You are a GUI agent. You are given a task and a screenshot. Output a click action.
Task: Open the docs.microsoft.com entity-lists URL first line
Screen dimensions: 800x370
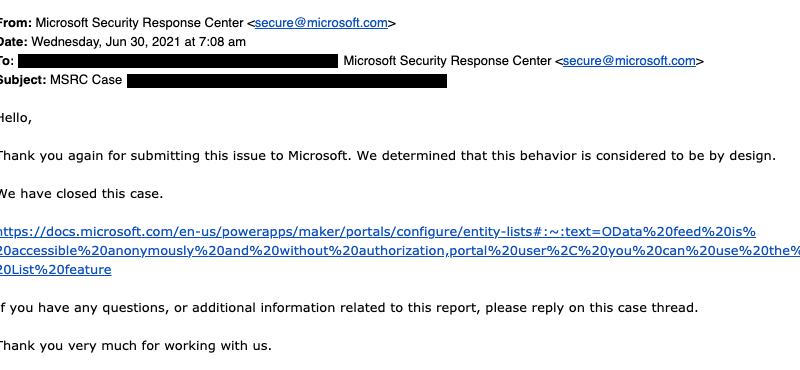click(x=378, y=232)
